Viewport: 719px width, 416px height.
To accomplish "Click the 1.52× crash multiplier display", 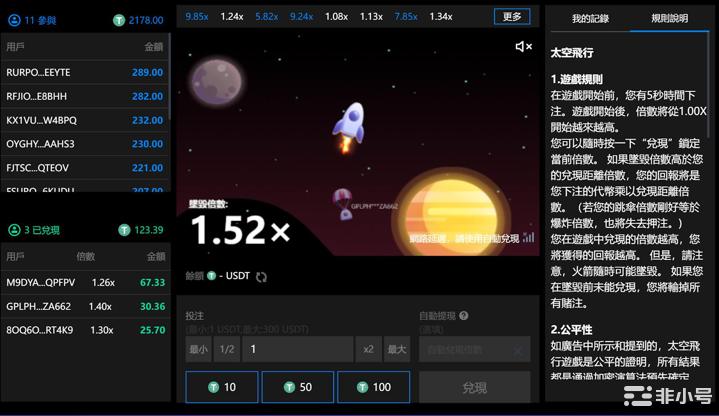I will pos(240,229).
